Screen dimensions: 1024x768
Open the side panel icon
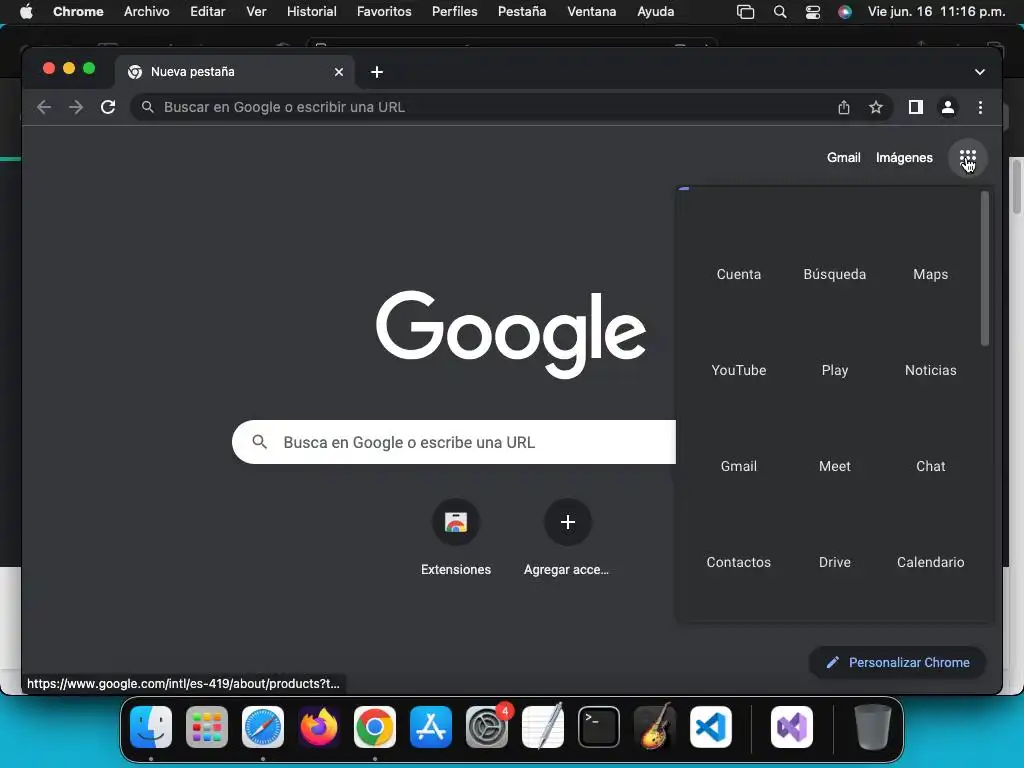pos(916,107)
